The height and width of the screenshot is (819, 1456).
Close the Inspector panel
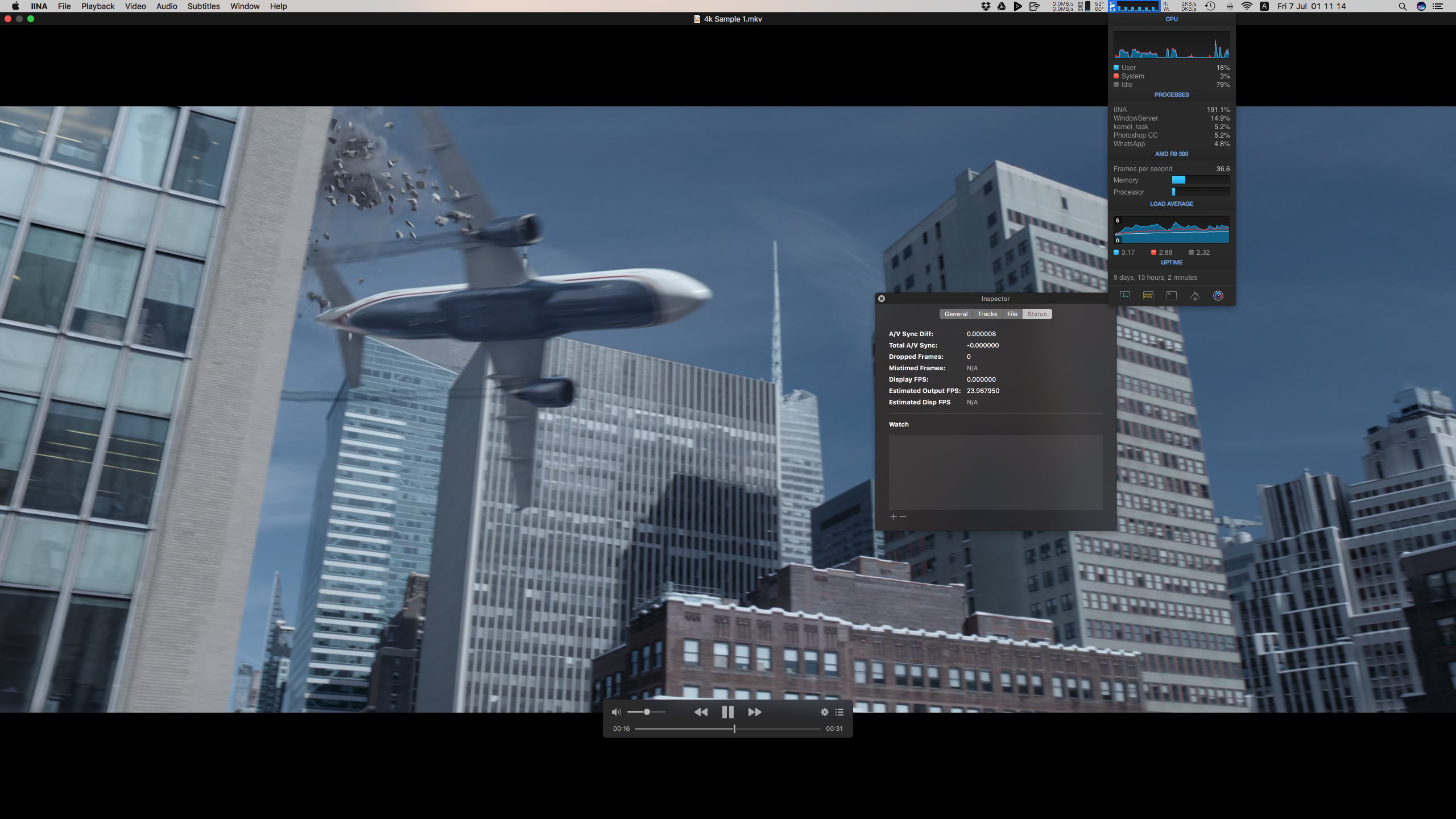[x=882, y=299]
